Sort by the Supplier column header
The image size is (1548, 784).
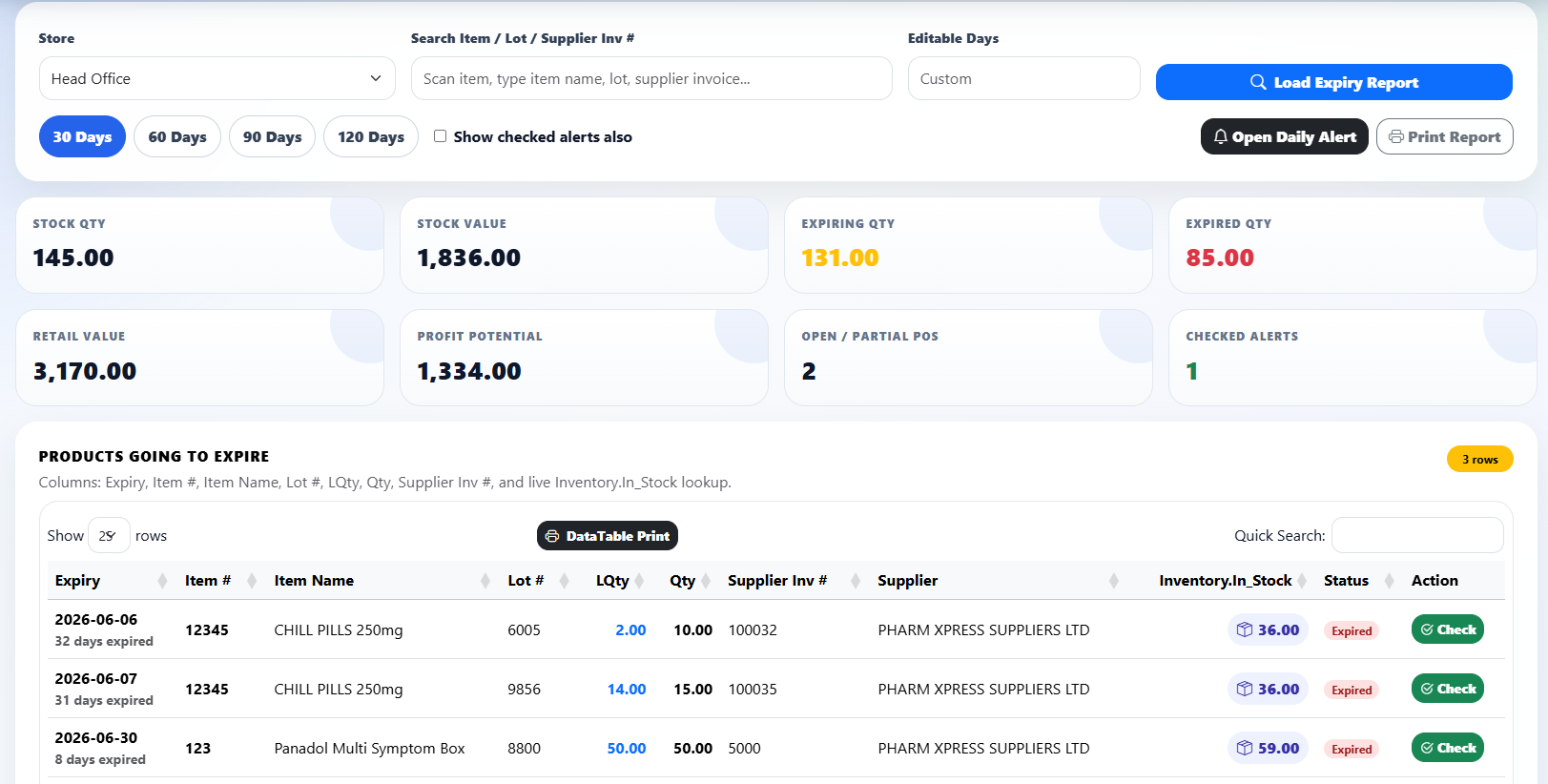[x=998, y=581]
